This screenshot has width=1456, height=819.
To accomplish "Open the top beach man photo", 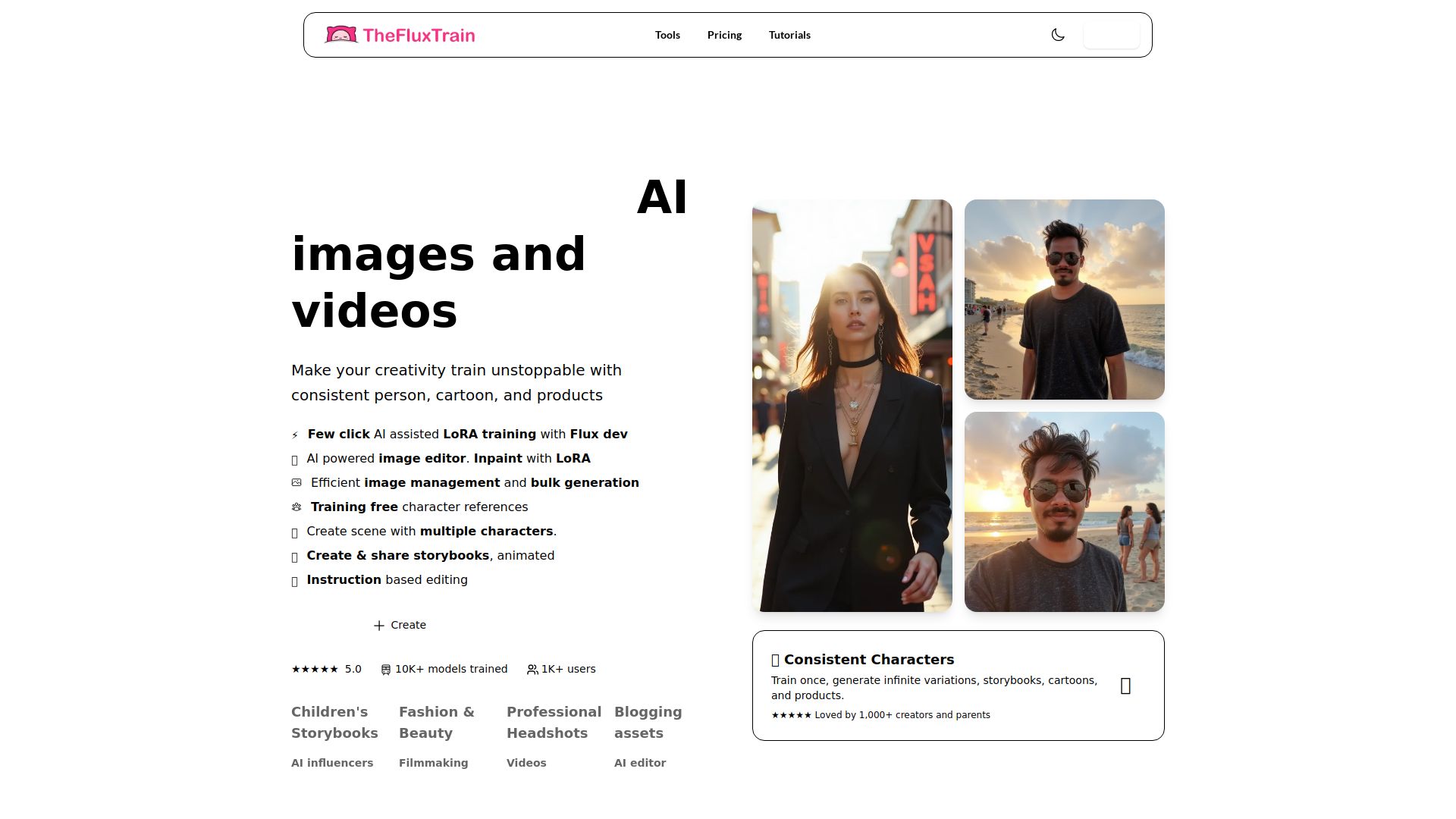I will pos(1064,300).
